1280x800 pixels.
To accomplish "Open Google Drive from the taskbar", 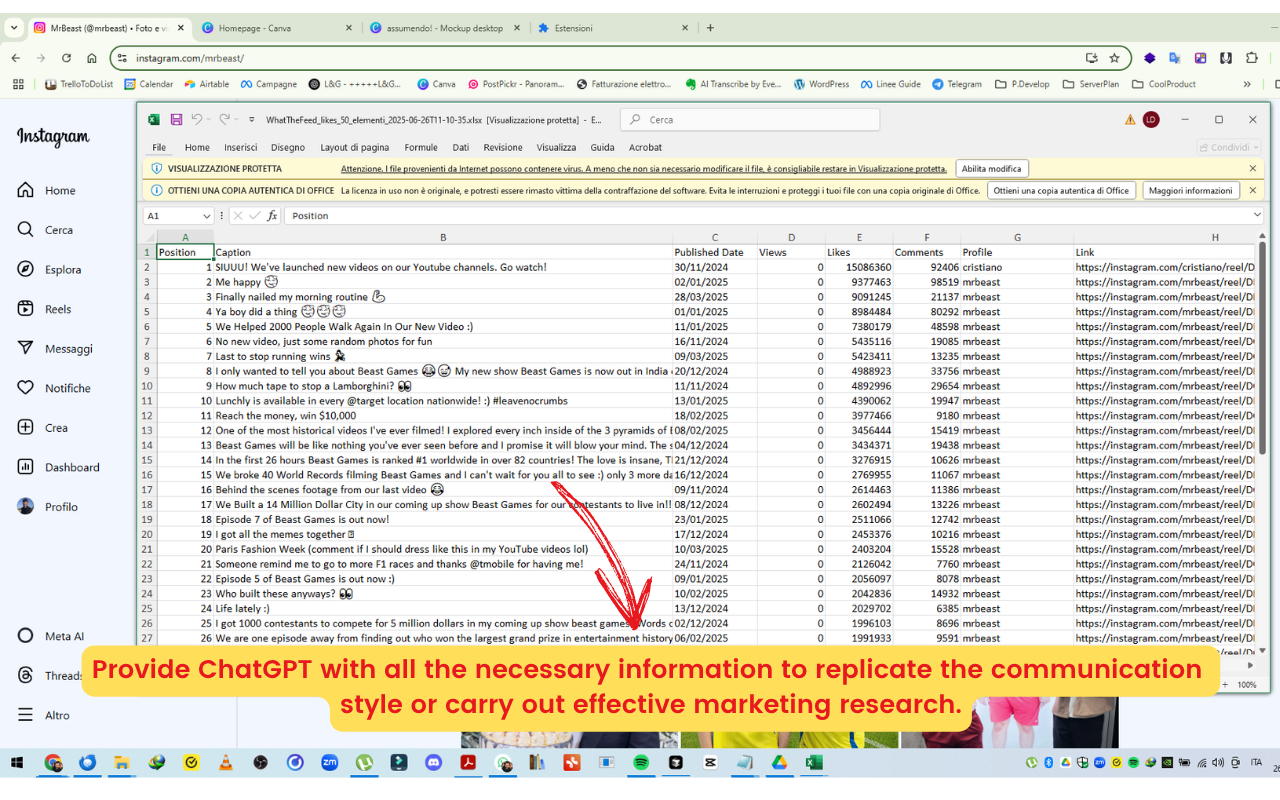I will [x=779, y=763].
